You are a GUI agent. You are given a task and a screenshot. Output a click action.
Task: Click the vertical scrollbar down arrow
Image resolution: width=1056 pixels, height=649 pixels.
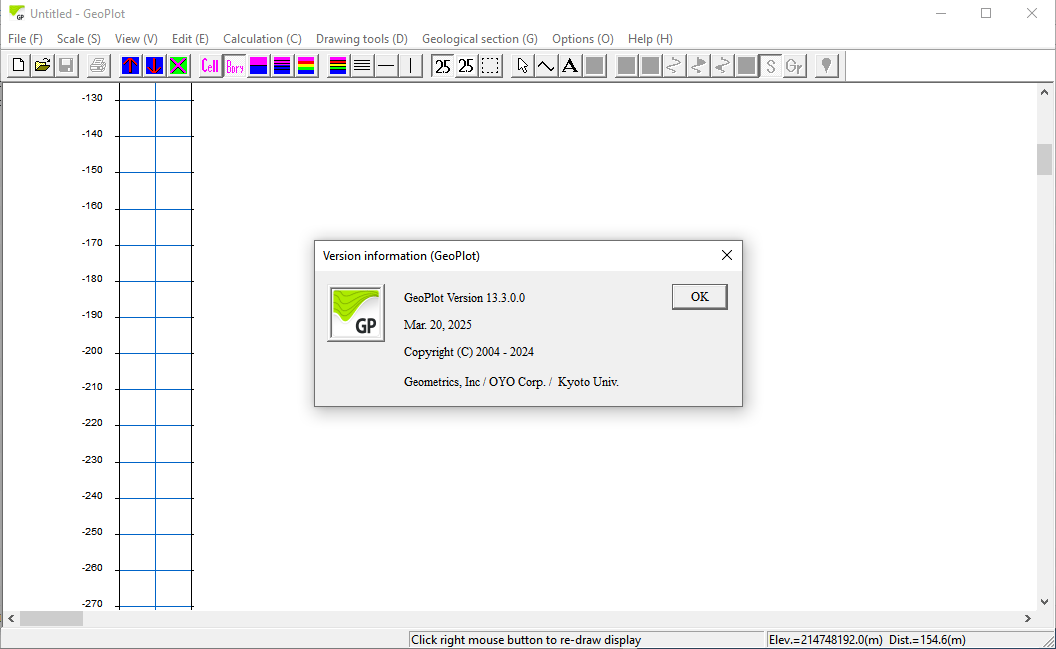click(x=1044, y=602)
